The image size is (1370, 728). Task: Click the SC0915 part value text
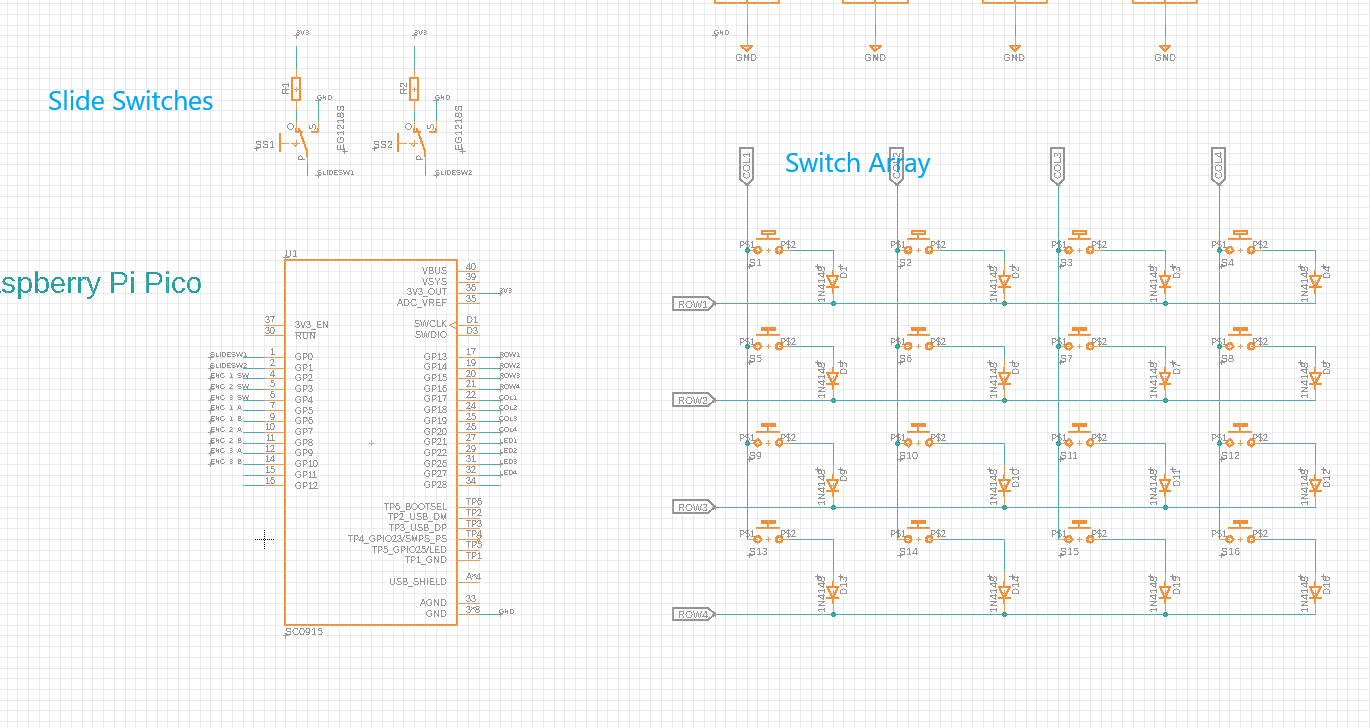tap(303, 631)
